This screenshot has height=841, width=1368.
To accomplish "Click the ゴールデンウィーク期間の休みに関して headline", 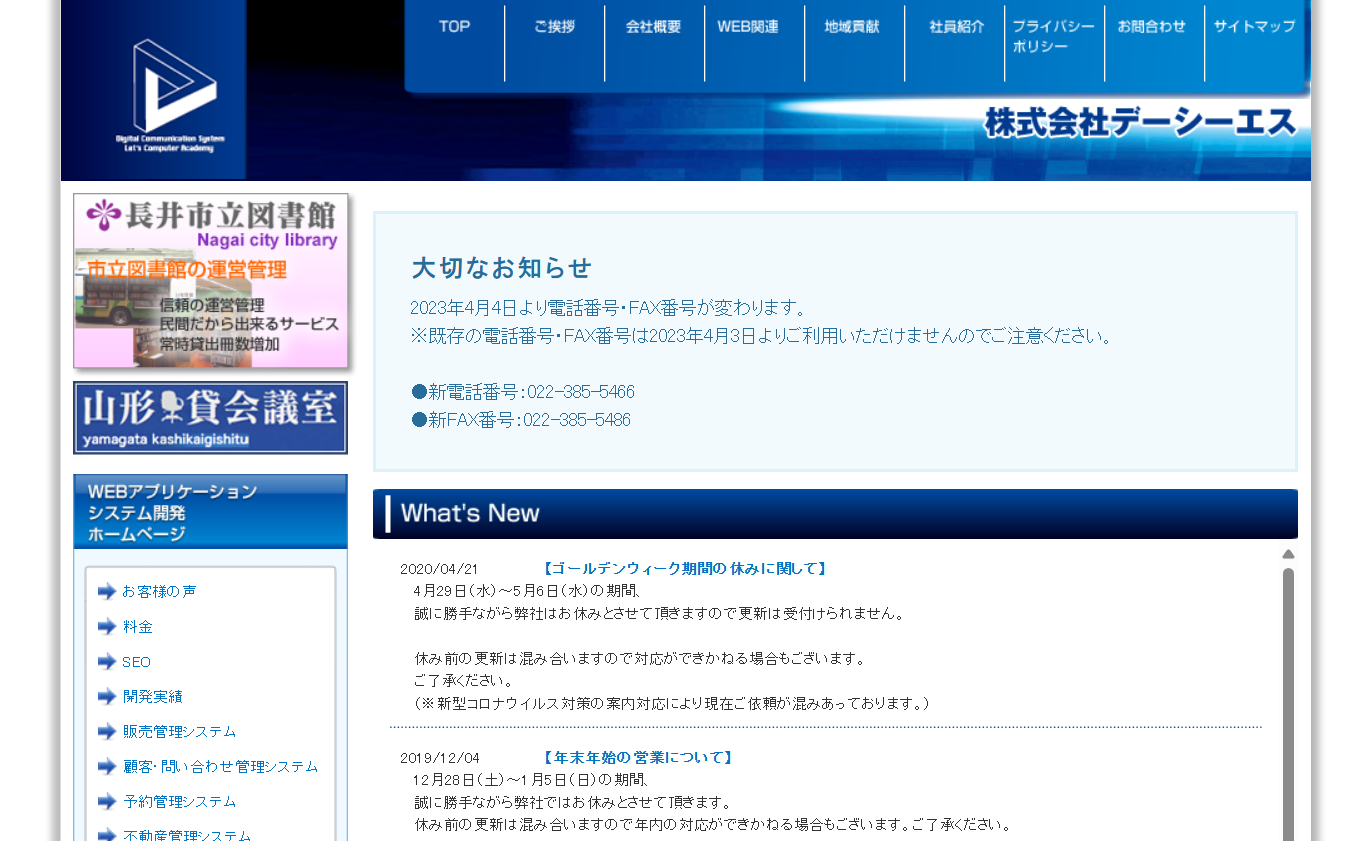I will coord(685,568).
